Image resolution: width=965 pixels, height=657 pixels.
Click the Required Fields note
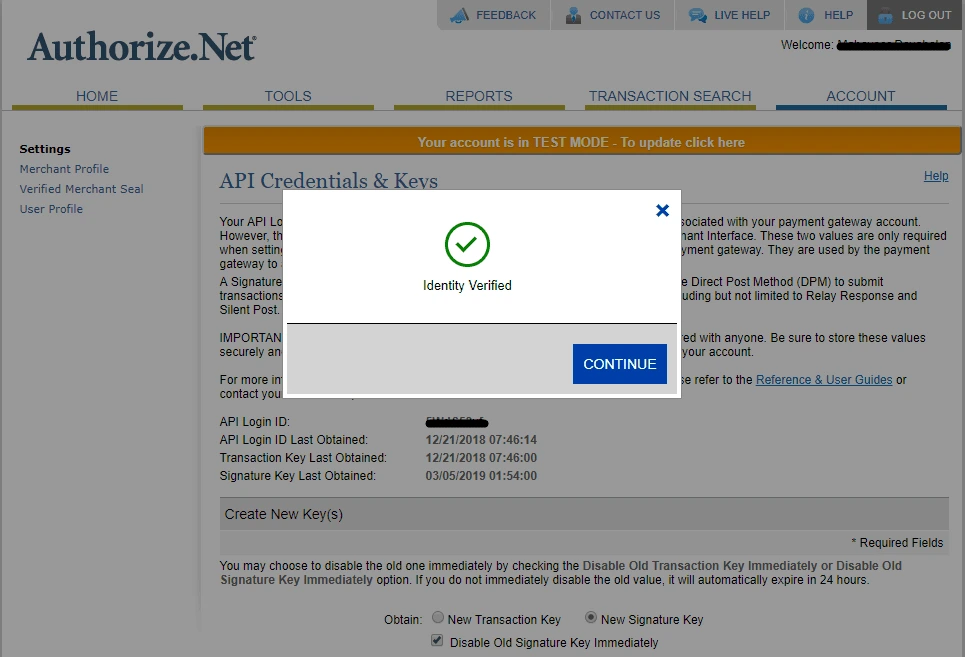897,543
